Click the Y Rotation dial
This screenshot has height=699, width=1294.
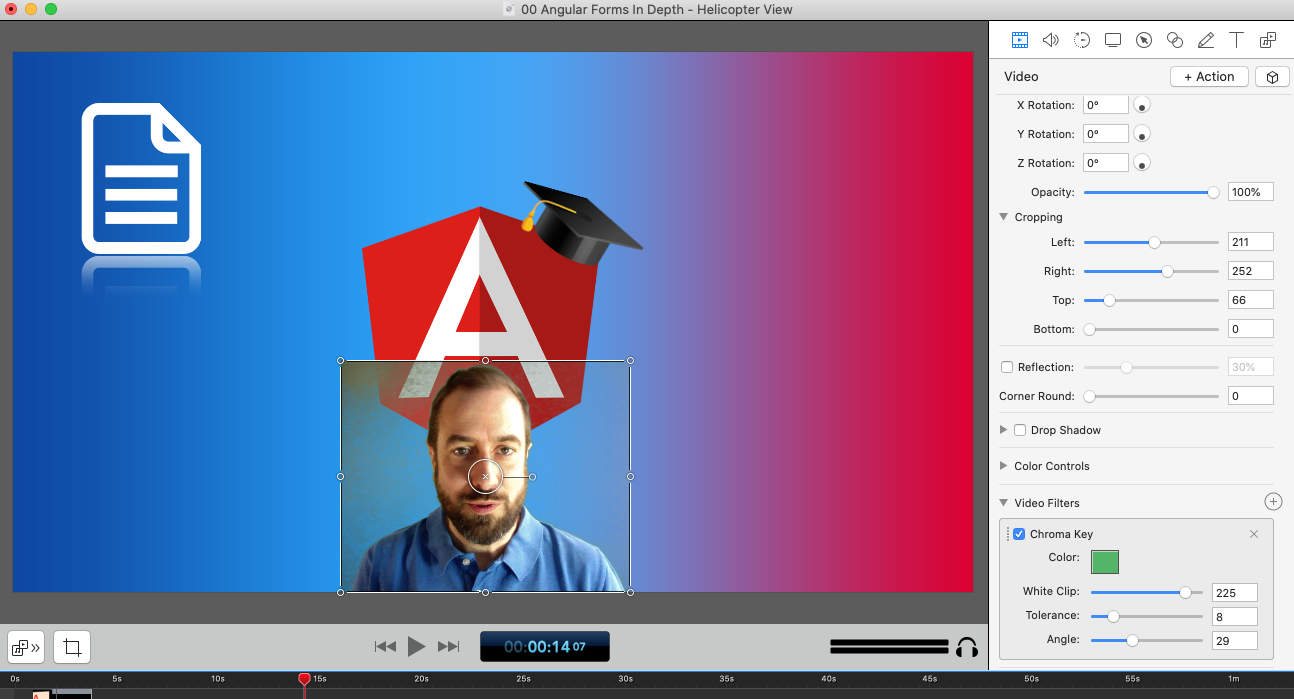point(1141,134)
